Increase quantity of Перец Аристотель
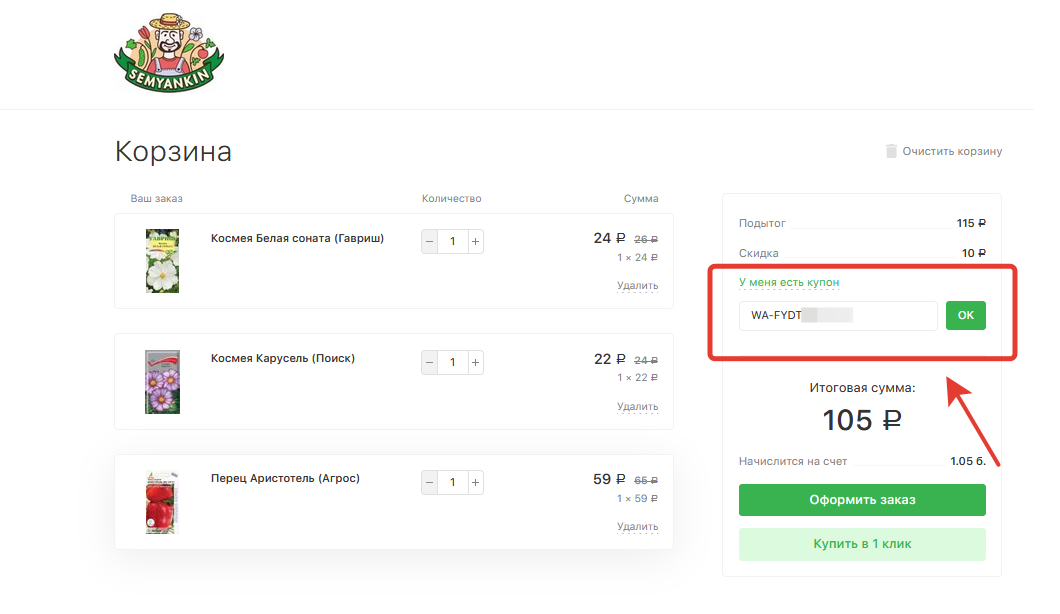This screenshot has width=1060, height=614. point(475,482)
